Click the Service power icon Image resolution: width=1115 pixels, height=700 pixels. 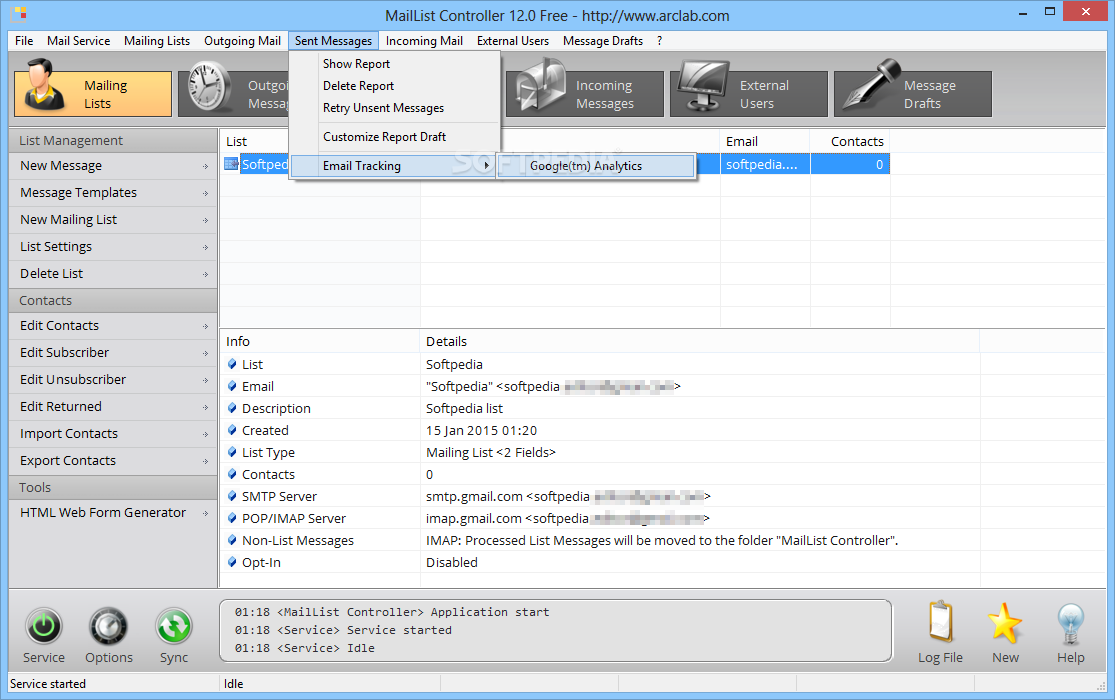pos(43,626)
